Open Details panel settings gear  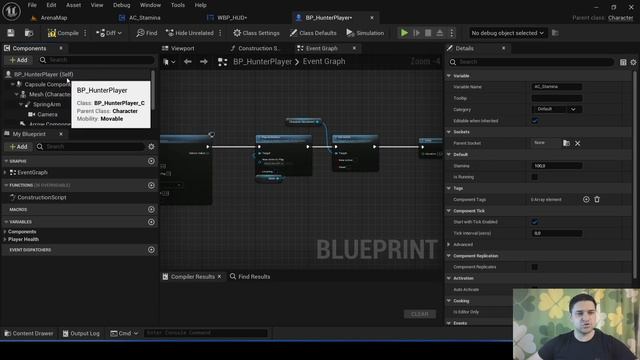tap(633, 62)
